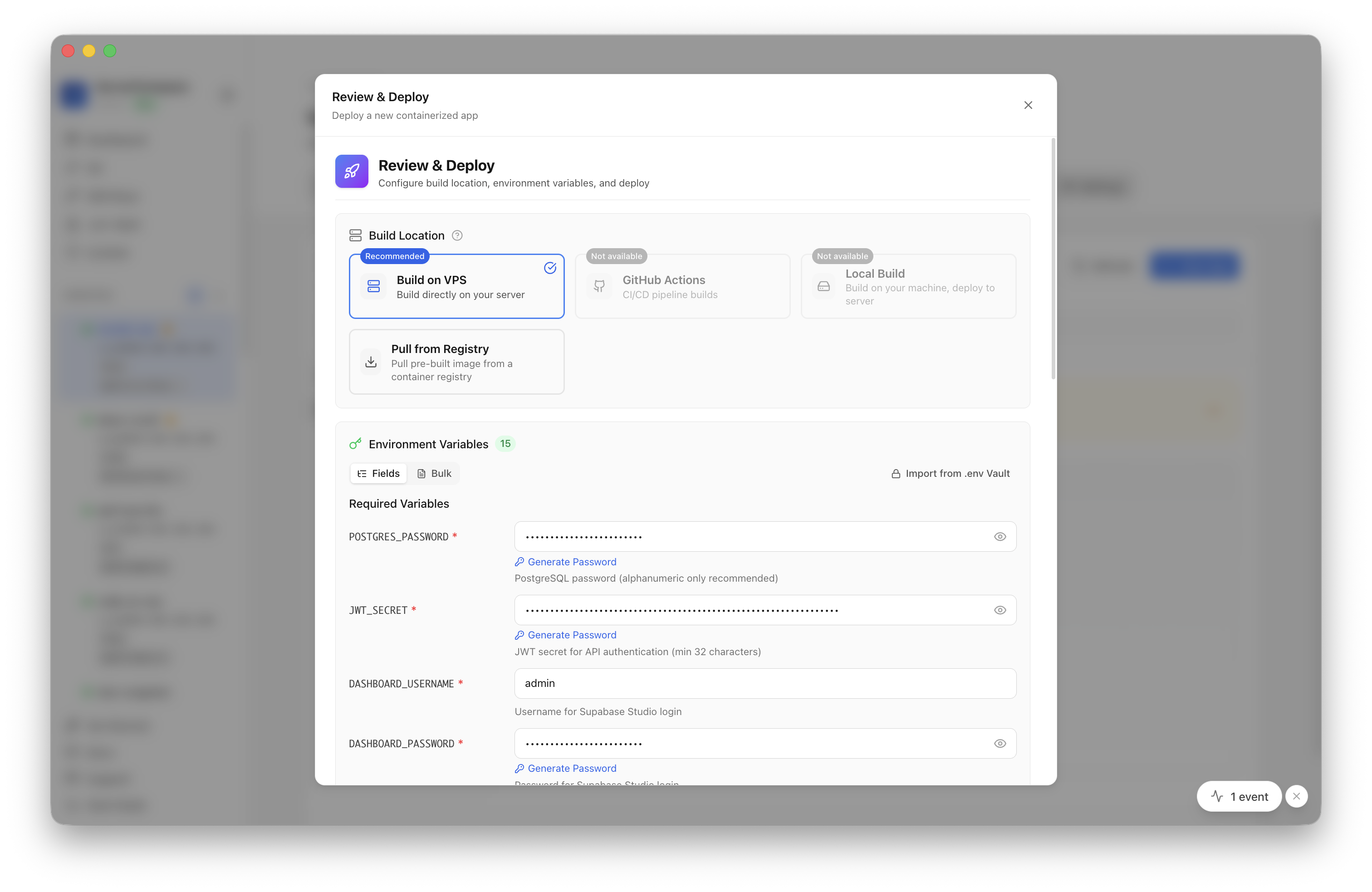Click the checkmark on Build on VPS
This screenshot has height=892, width=1372.
tap(550, 268)
